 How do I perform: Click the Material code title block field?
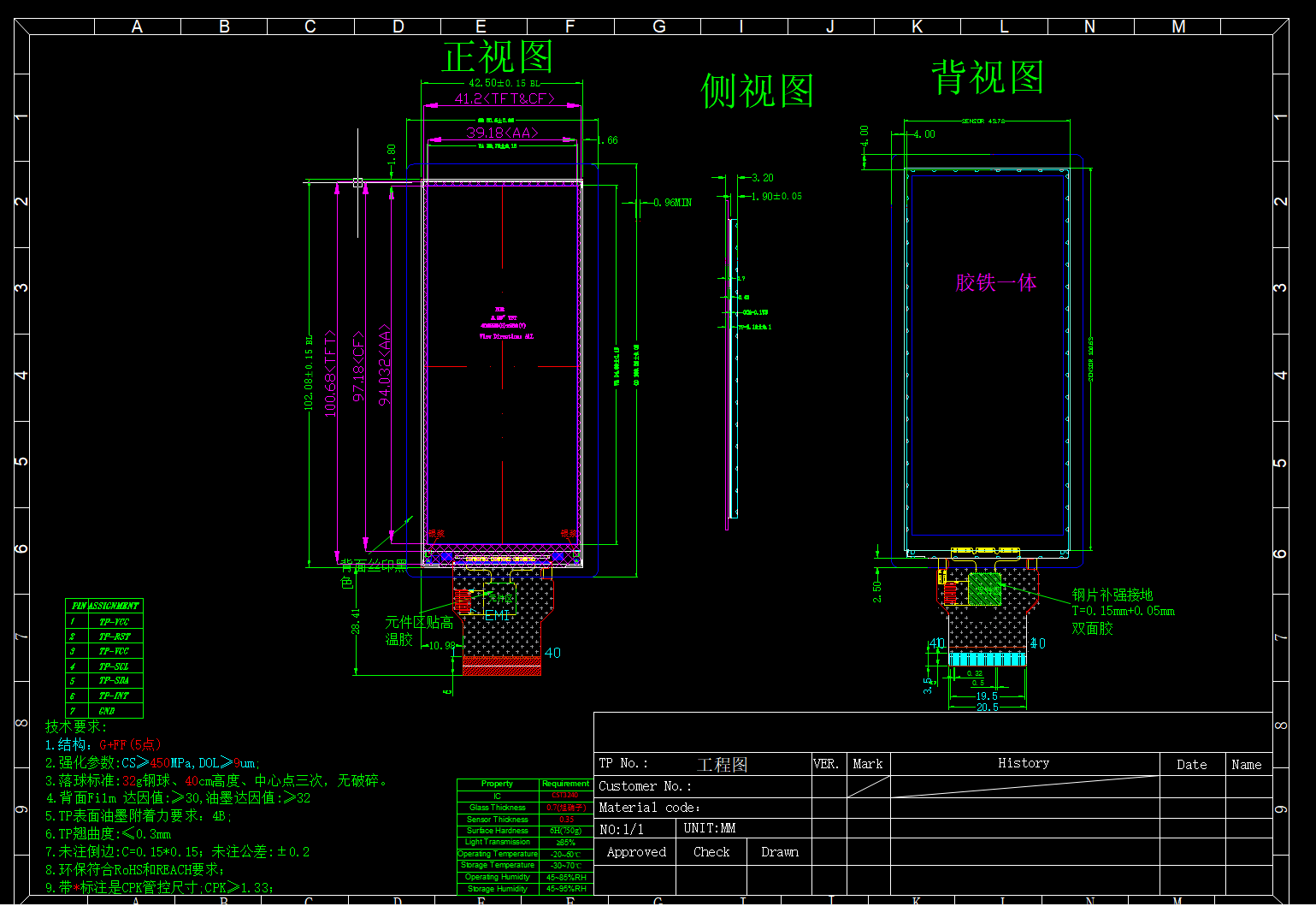[x=702, y=808]
